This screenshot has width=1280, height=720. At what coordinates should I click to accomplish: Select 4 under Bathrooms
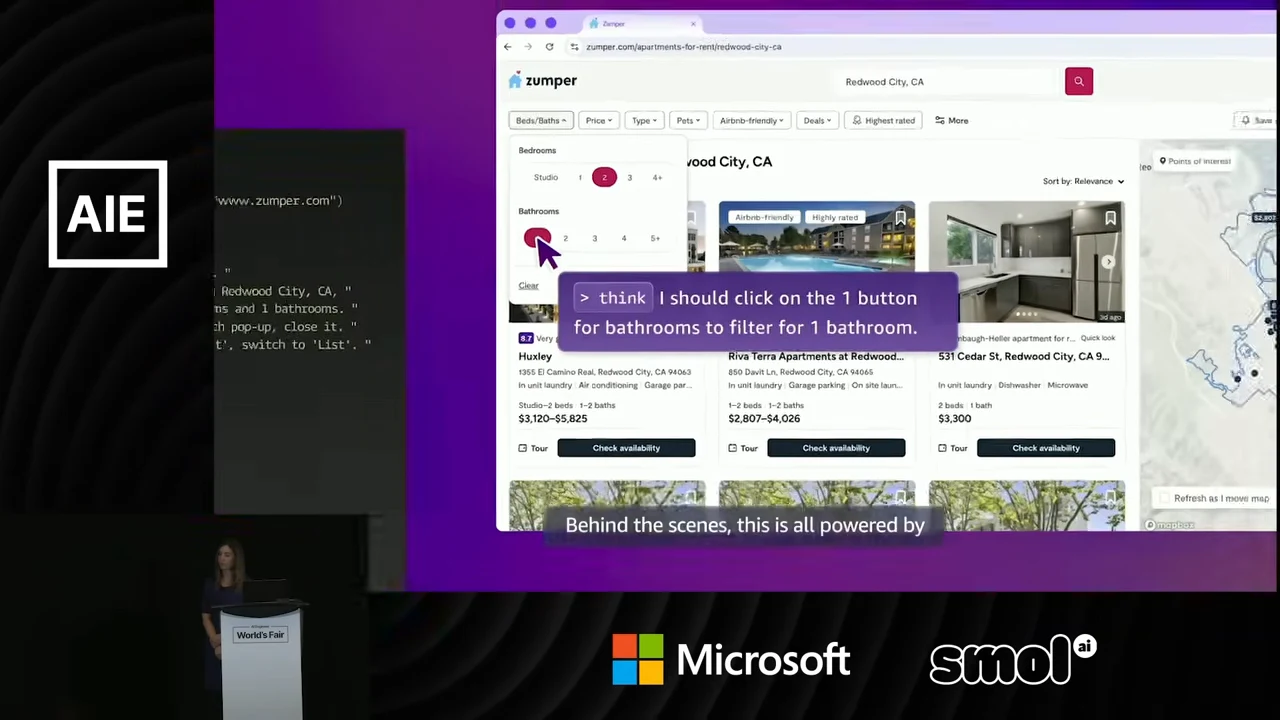623,238
